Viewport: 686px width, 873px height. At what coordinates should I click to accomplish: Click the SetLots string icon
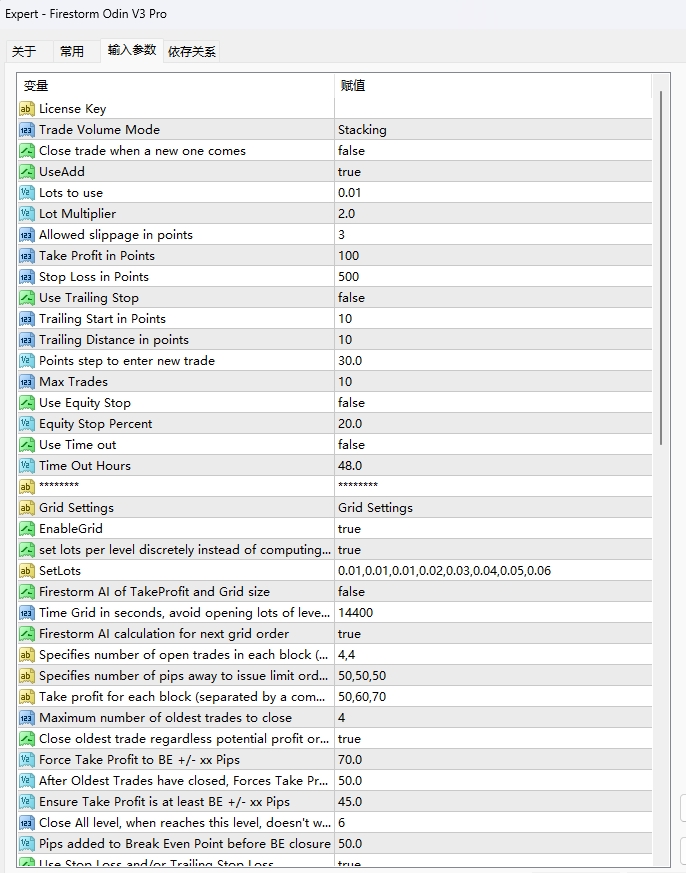[27, 571]
